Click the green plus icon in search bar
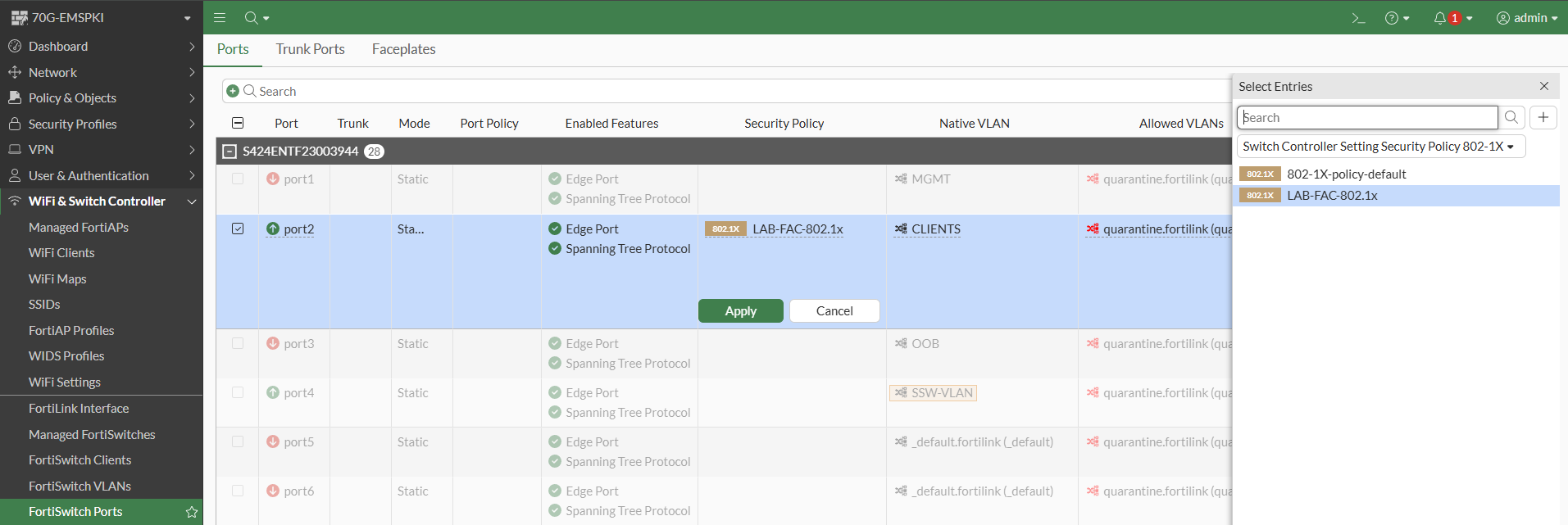 pyautogui.click(x=233, y=91)
